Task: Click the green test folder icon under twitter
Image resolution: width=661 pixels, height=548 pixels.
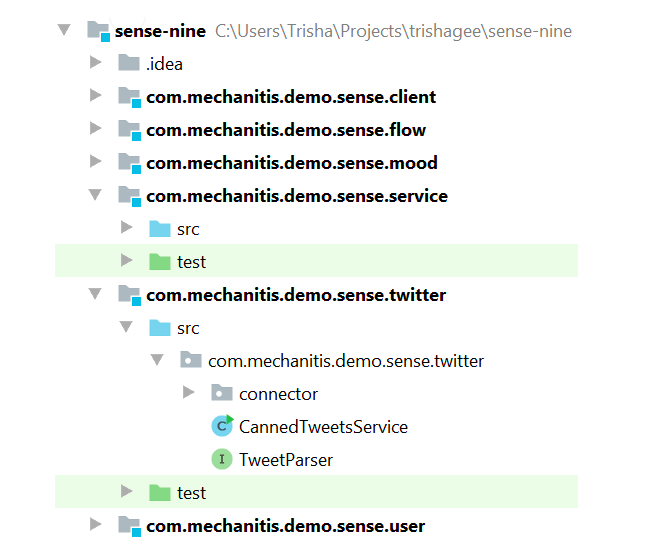Action: click(x=160, y=492)
